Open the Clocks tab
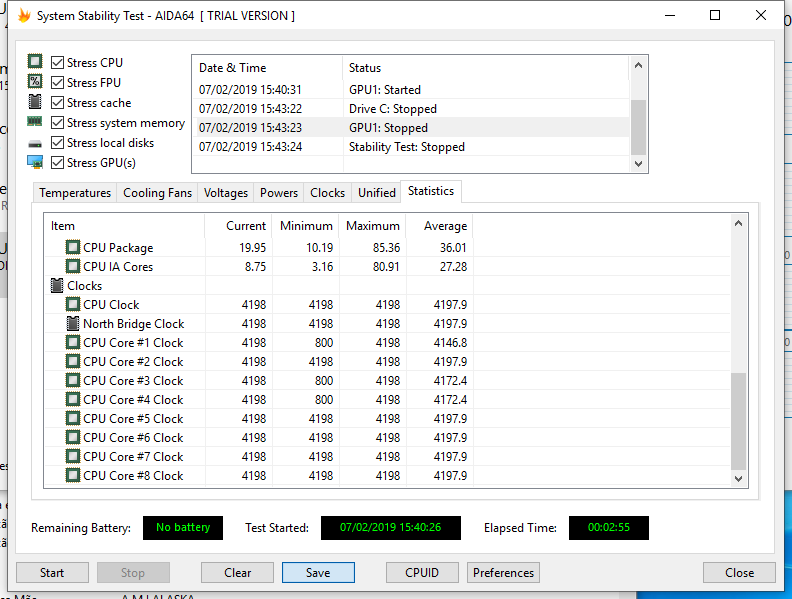Image resolution: width=792 pixels, height=599 pixels. pos(327,193)
